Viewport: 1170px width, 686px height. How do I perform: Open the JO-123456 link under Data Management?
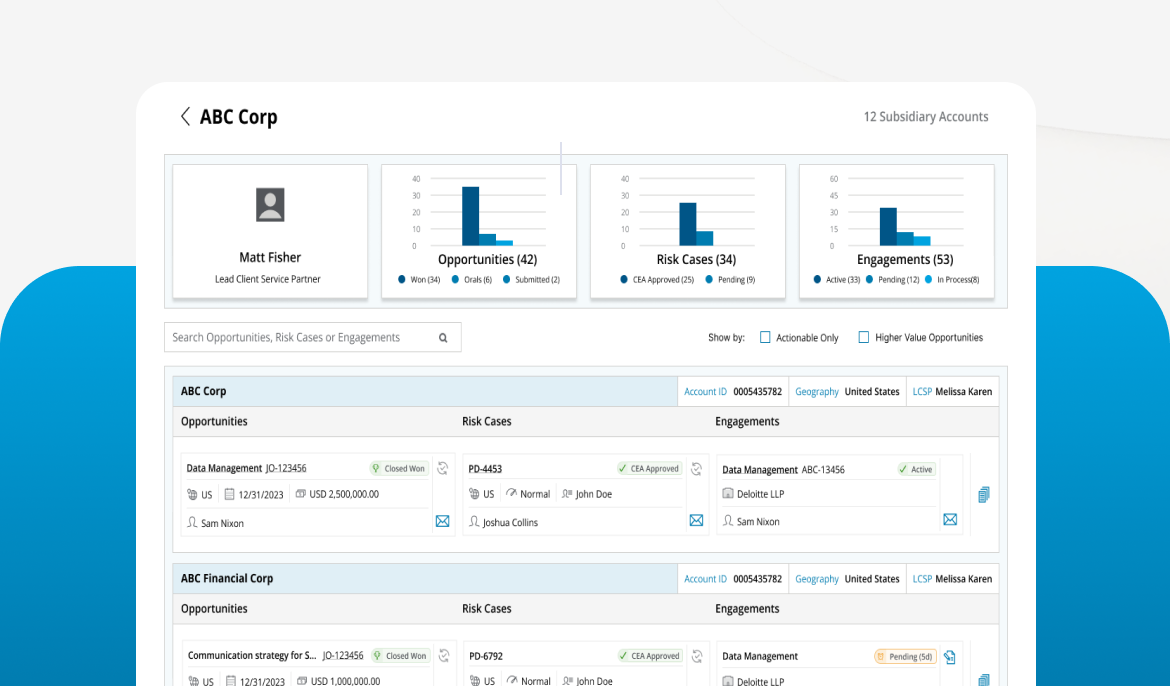pos(286,468)
